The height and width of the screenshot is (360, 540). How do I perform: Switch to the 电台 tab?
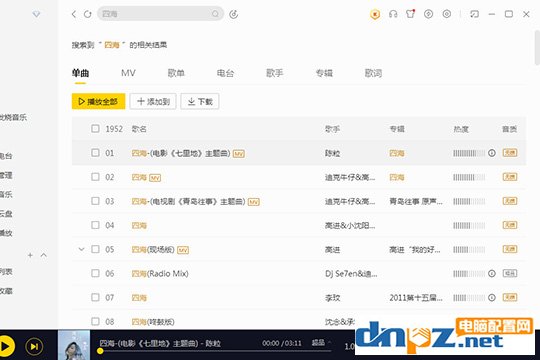(225, 73)
